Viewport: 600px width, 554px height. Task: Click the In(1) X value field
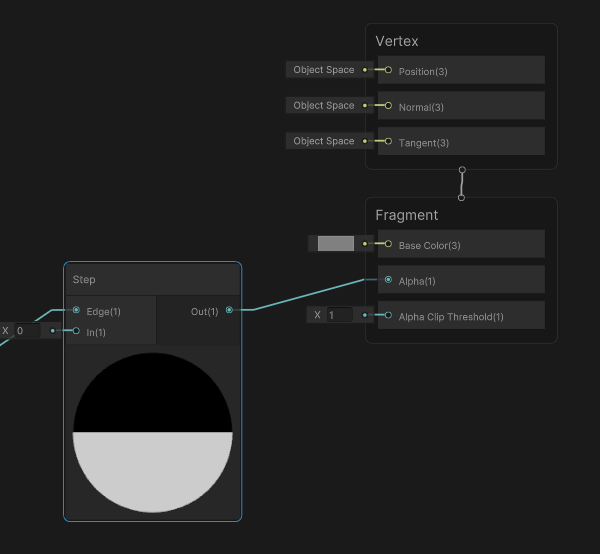[25, 331]
